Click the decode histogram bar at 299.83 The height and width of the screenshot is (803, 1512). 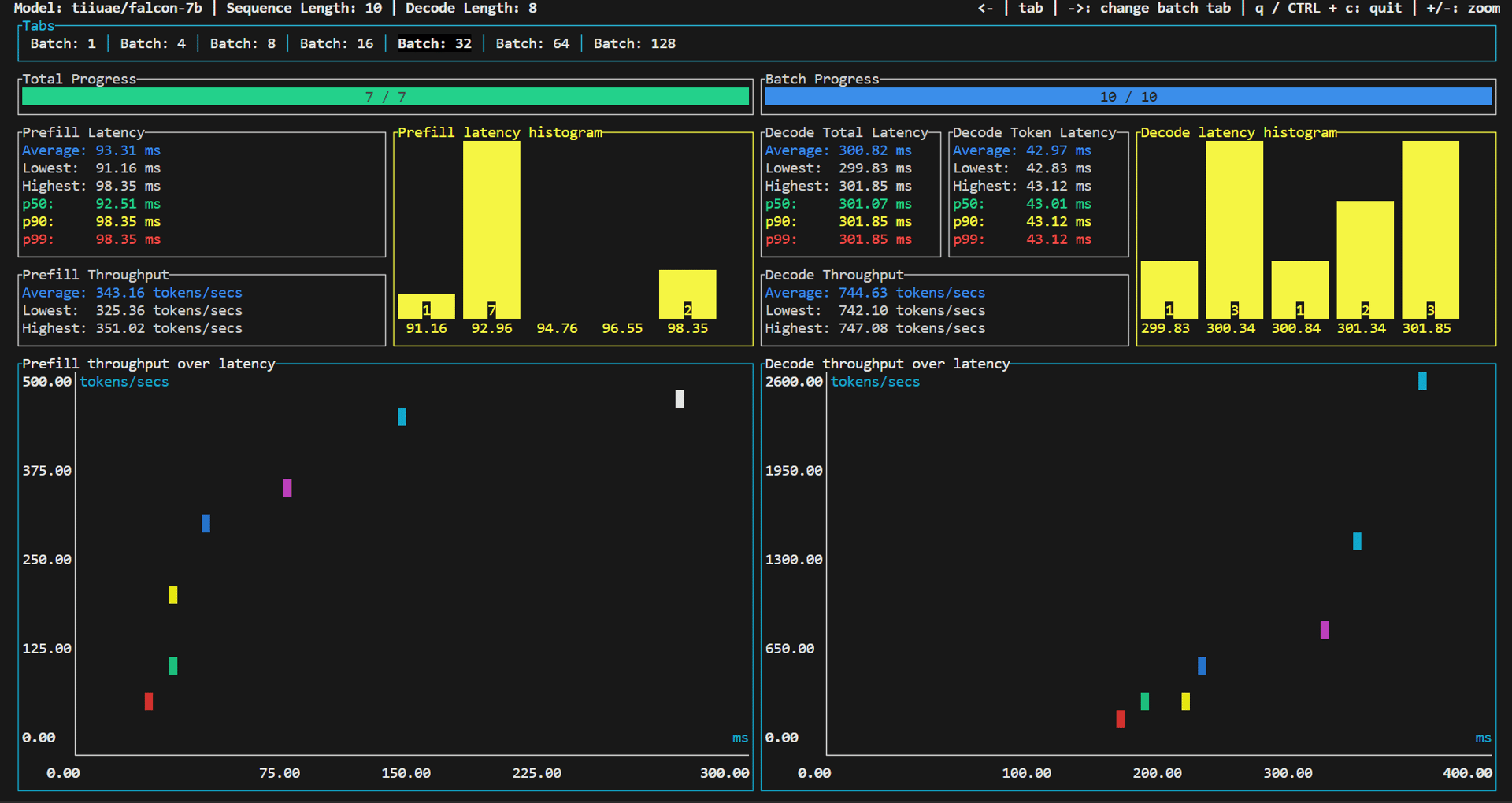pyautogui.click(x=1169, y=290)
